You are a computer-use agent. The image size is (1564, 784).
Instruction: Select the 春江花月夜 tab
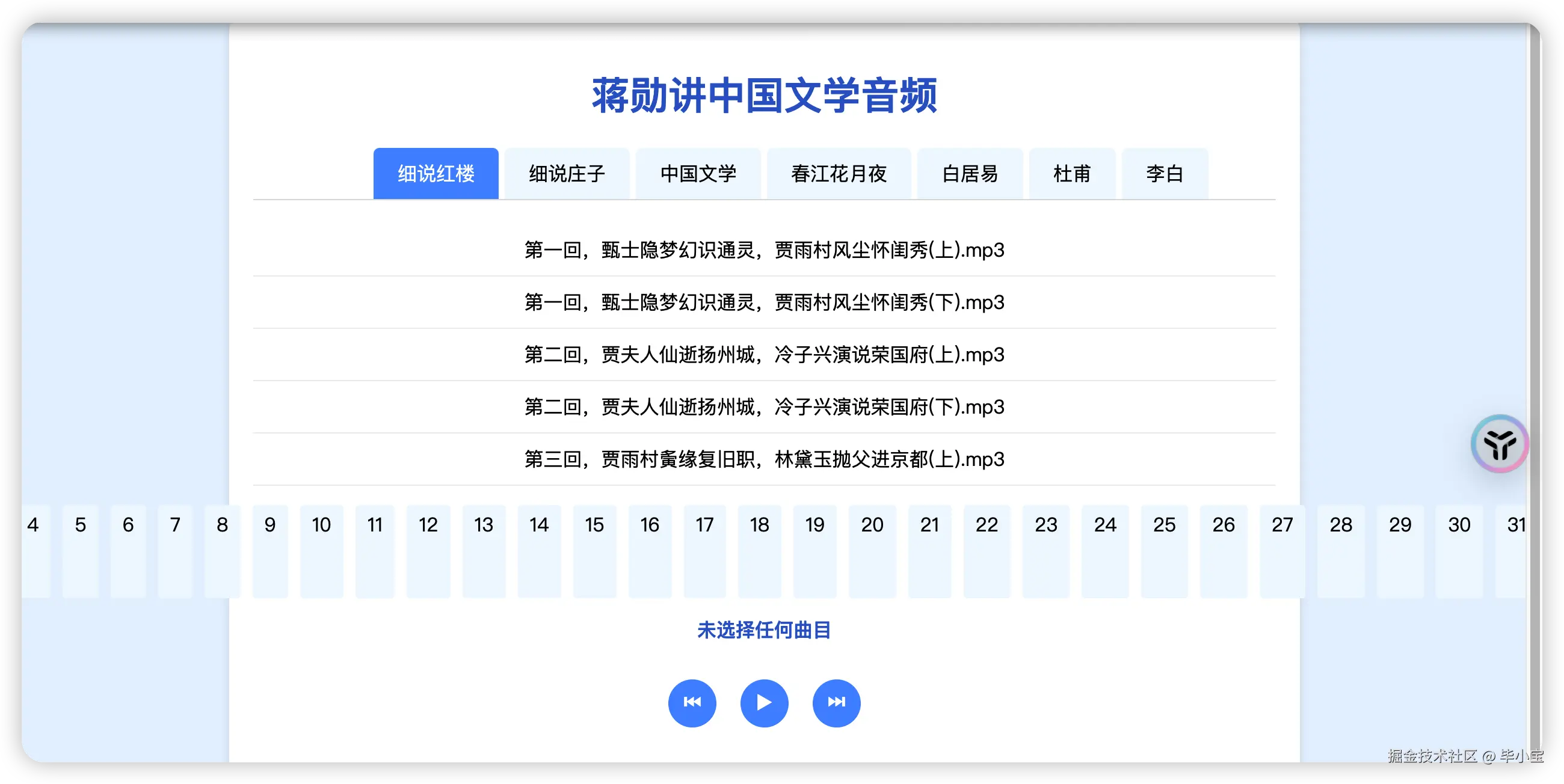click(x=839, y=174)
